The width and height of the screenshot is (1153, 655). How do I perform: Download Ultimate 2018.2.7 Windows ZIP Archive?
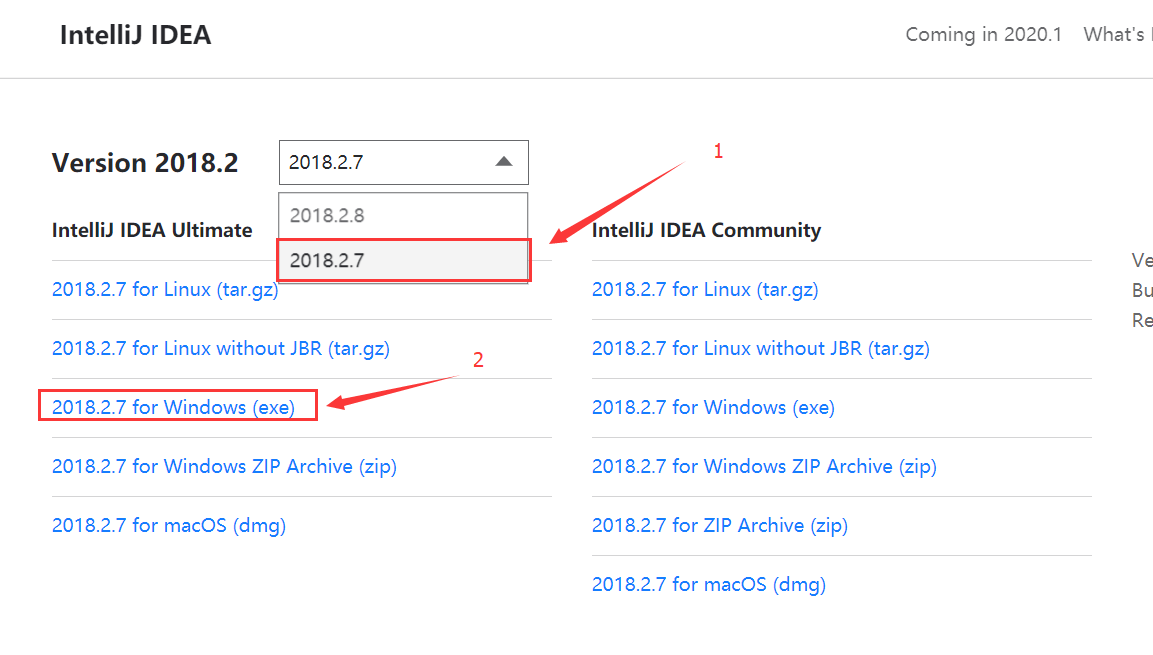click(224, 466)
